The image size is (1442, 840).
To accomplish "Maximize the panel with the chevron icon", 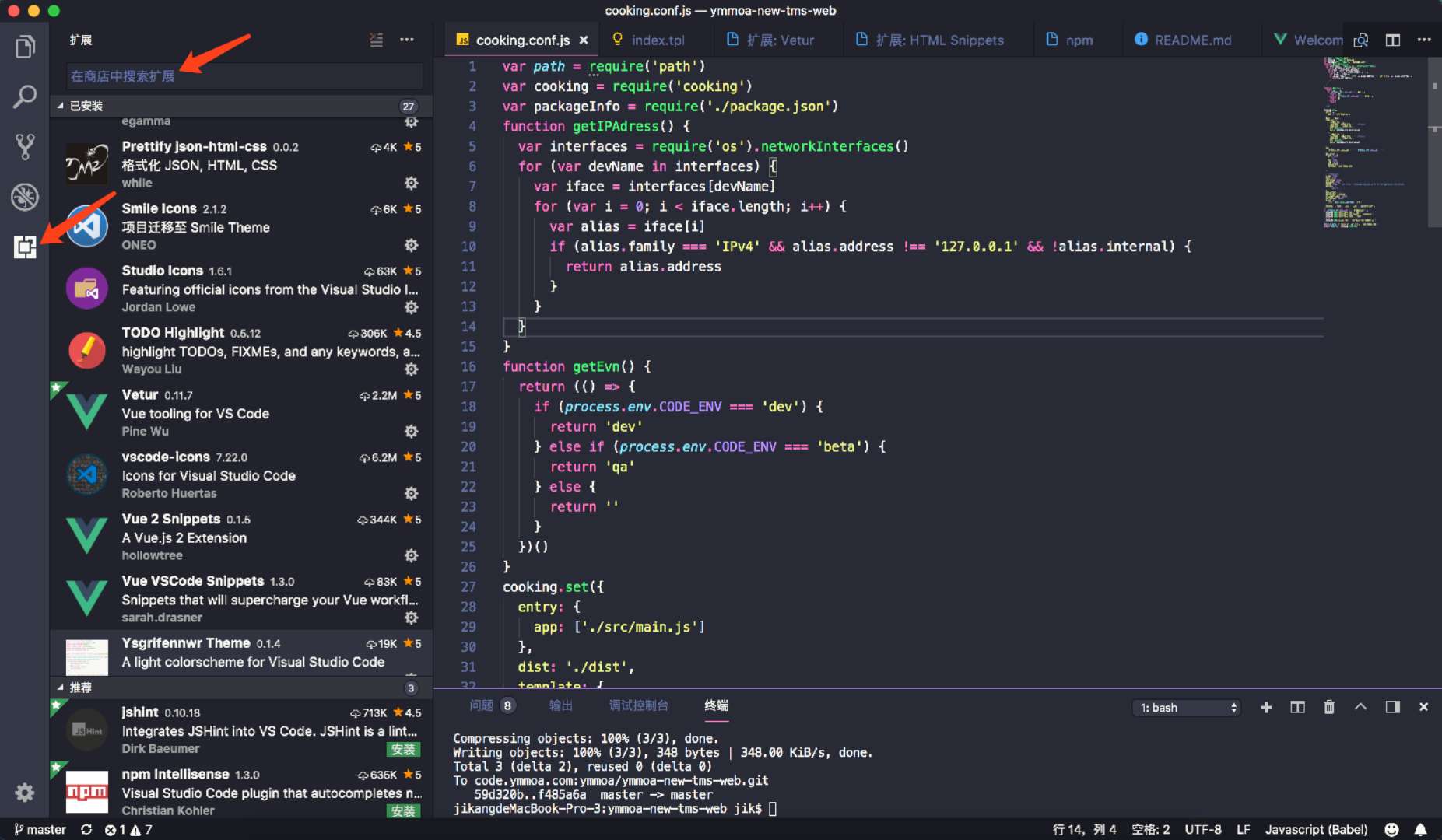I will tap(1361, 707).
